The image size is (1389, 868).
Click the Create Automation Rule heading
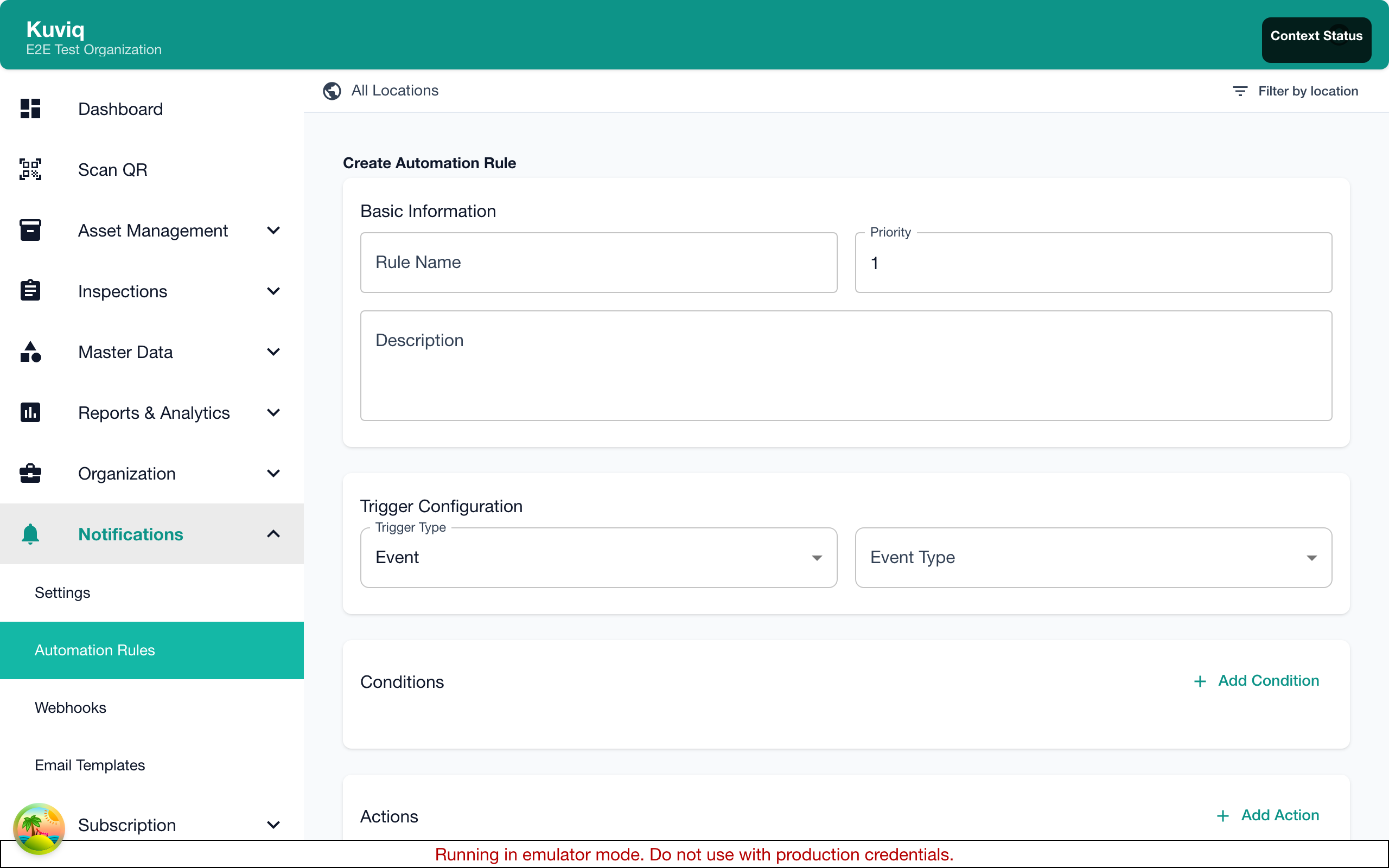(x=429, y=163)
